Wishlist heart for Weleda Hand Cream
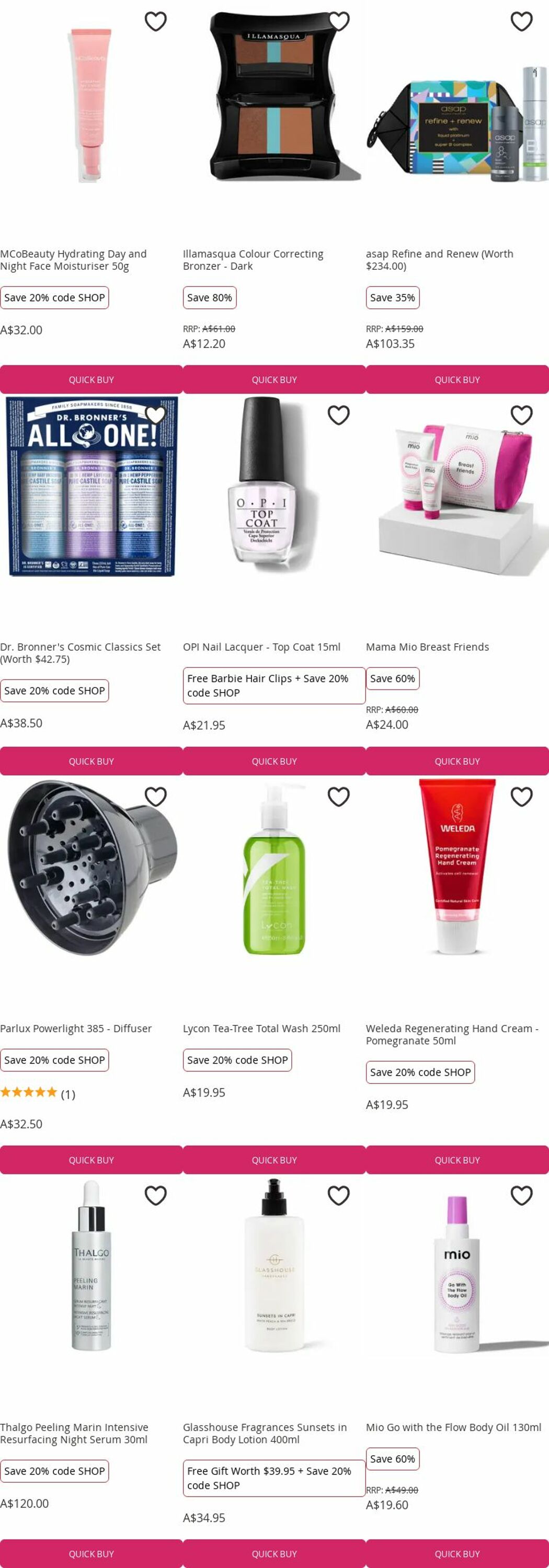Viewport: 549px width, 1568px height. pyautogui.click(x=522, y=797)
